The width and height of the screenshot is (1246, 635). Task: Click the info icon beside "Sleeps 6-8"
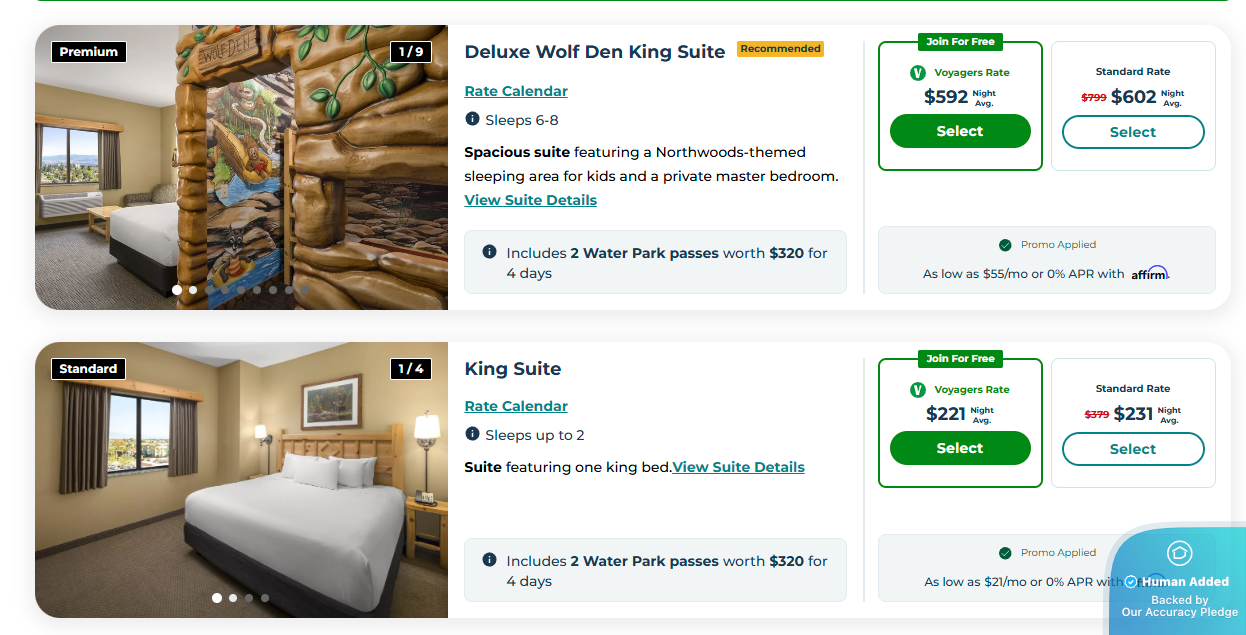[x=471, y=119]
